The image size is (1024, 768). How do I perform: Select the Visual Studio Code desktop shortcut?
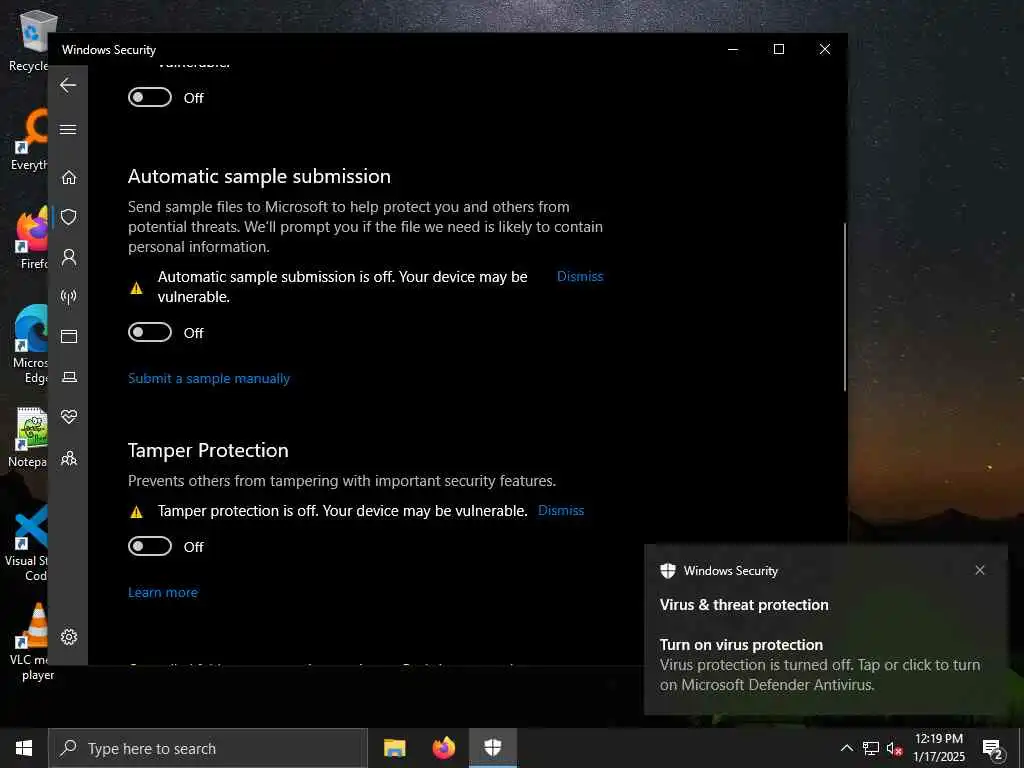point(26,542)
